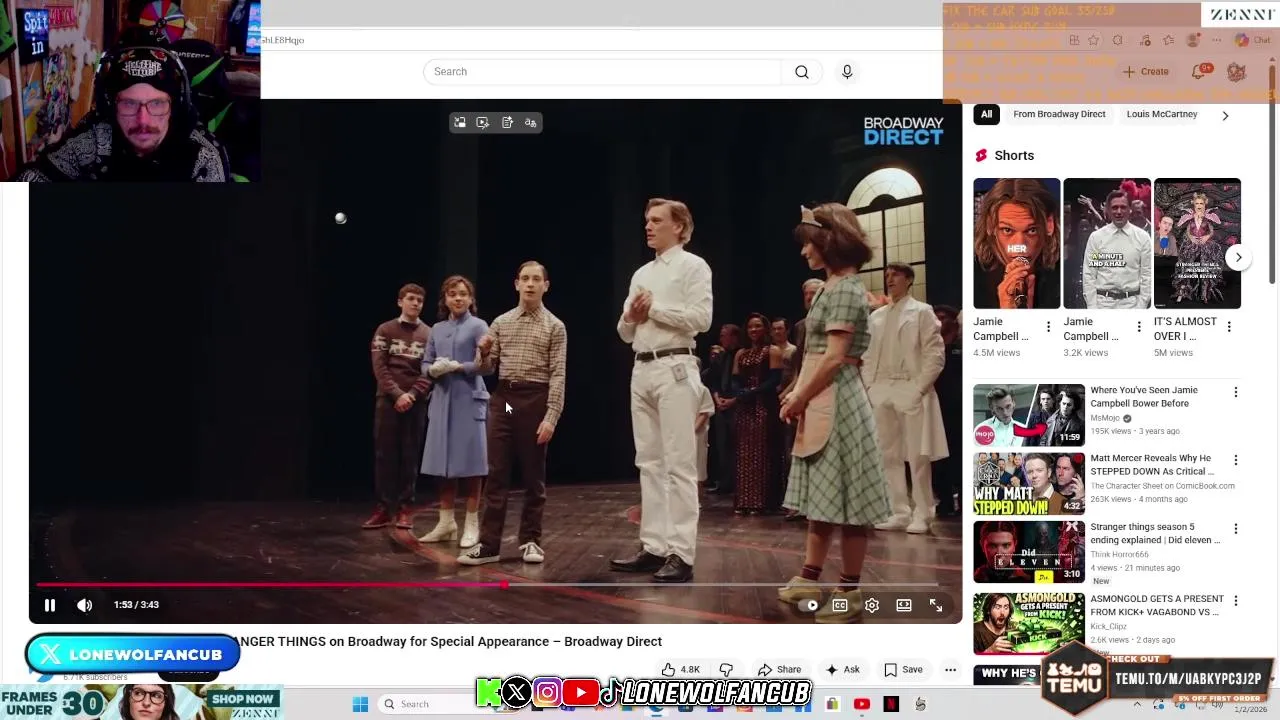Show more filter chips with right chevron
This screenshot has width=1280, height=720.
pyautogui.click(x=1225, y=115)
